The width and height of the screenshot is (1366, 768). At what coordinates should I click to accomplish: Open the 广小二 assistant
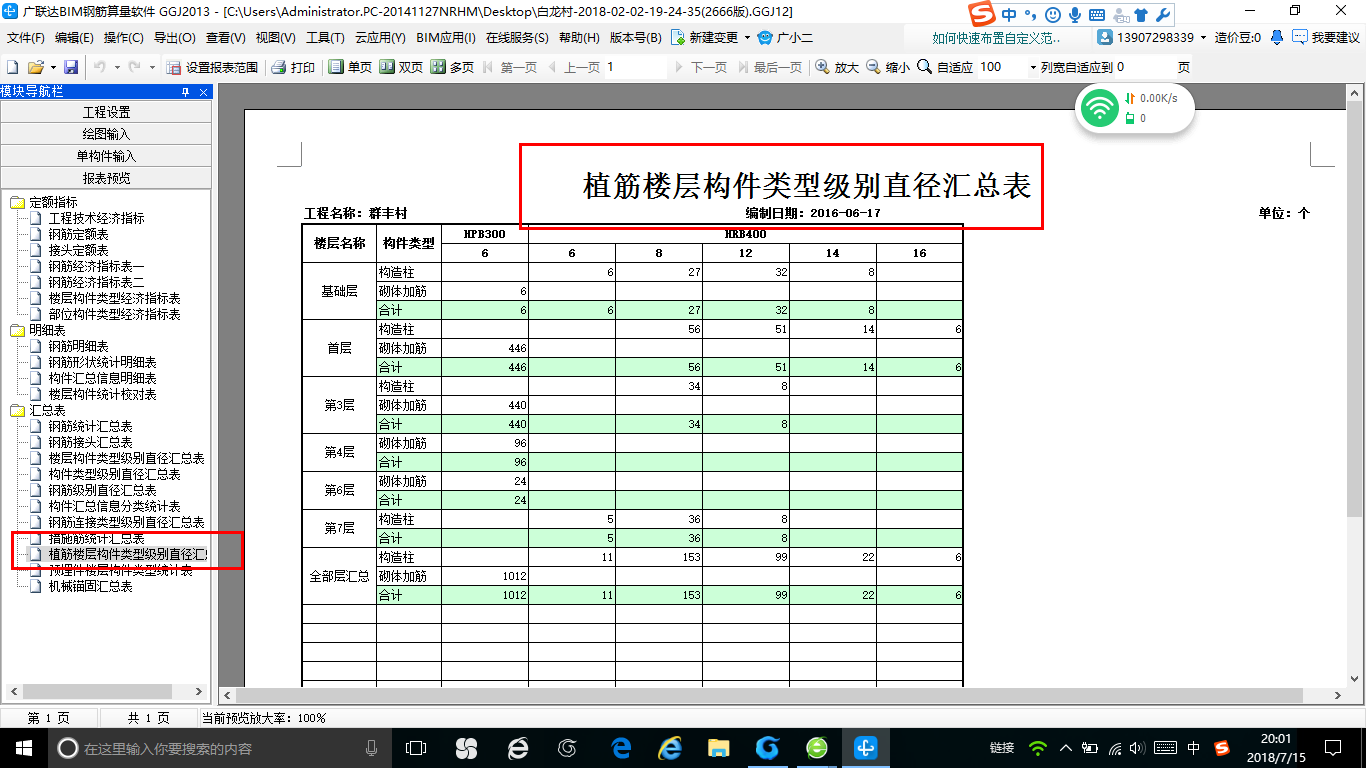(783, 38)
